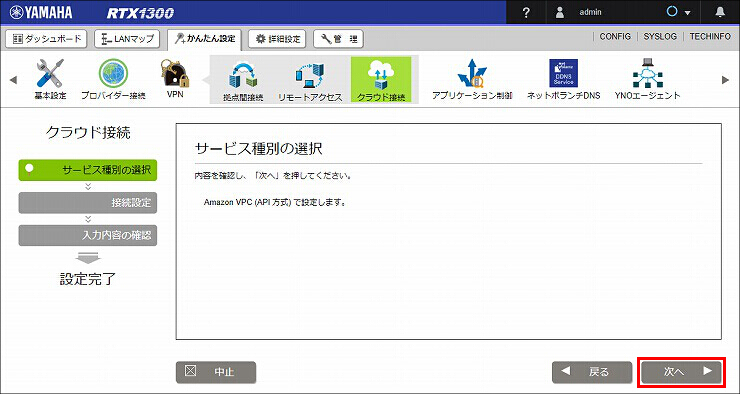Open the CONFIG link
The width and height of the screenshot is (740, 394).
click(x=615, y=36)
